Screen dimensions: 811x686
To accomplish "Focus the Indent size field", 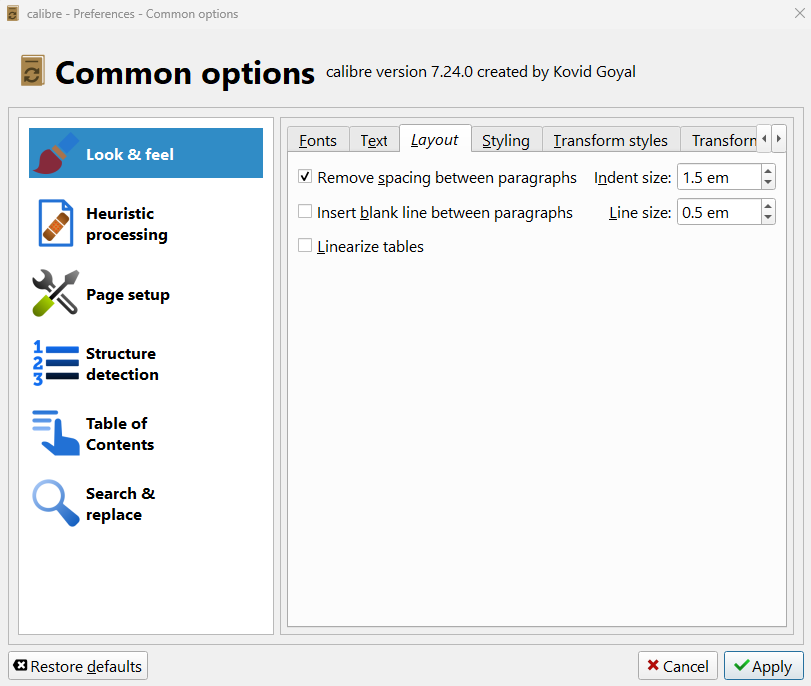I will click(x=719, y=177).
